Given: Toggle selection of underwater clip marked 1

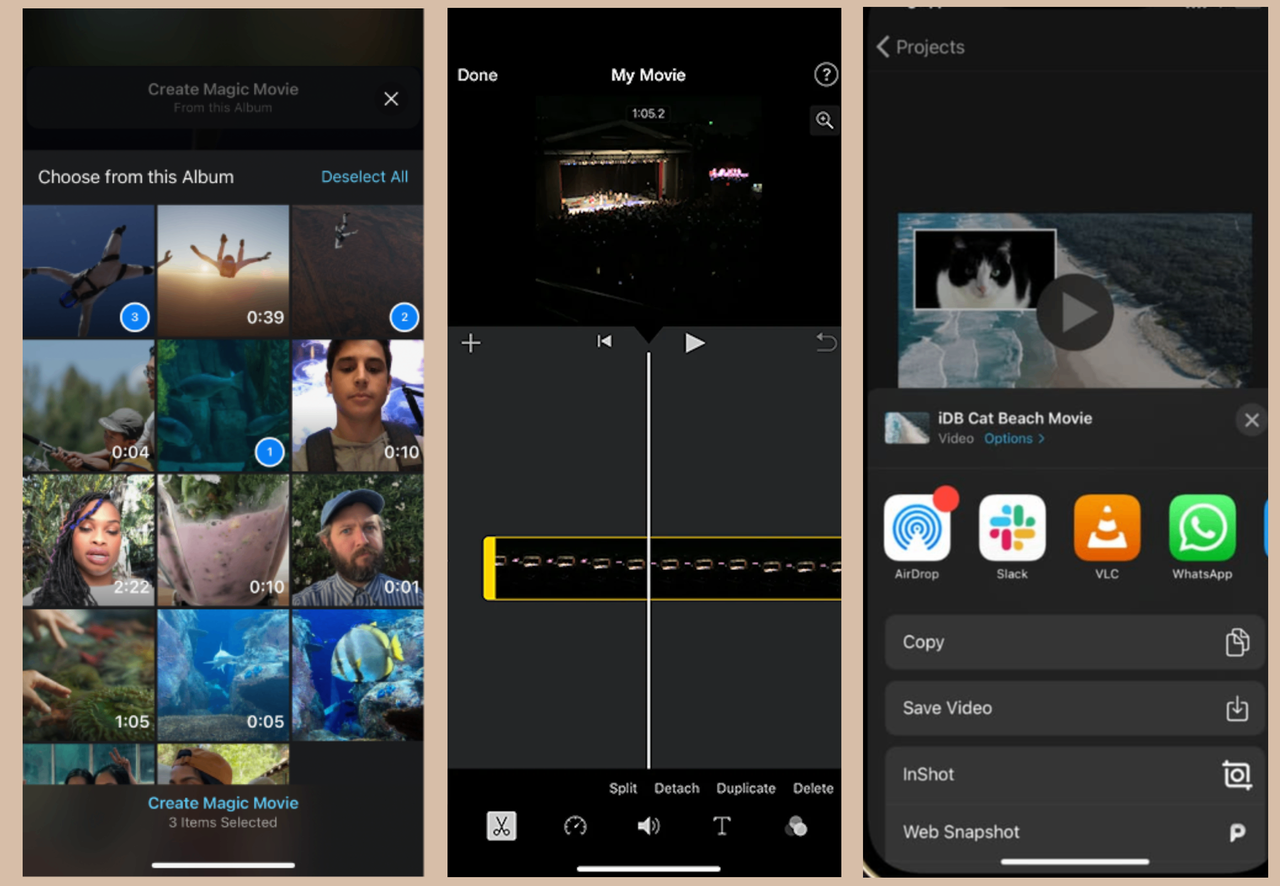Looking at the screenshot, I should coord(269,451).
